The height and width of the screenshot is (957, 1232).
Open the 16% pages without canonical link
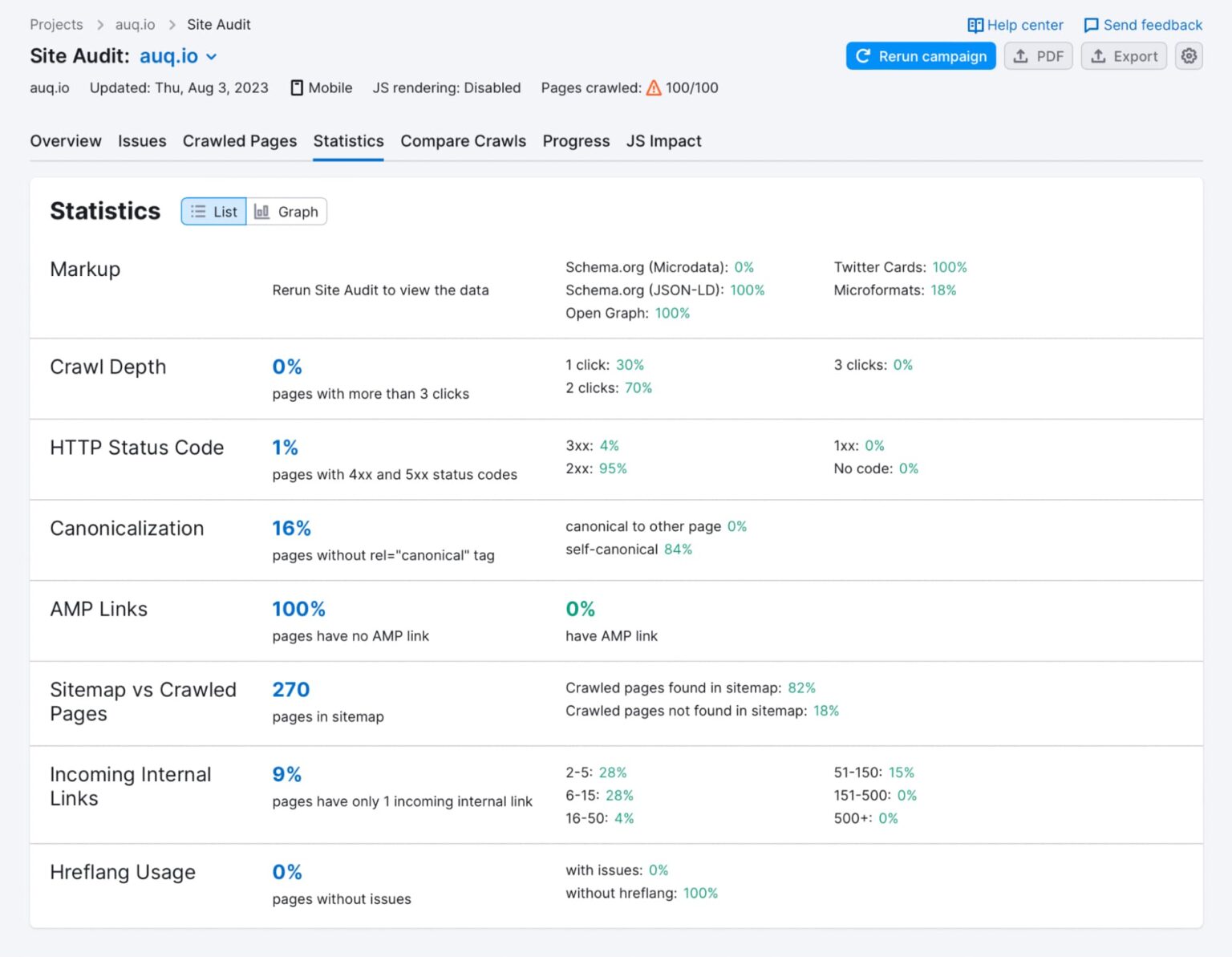point(291,529)
